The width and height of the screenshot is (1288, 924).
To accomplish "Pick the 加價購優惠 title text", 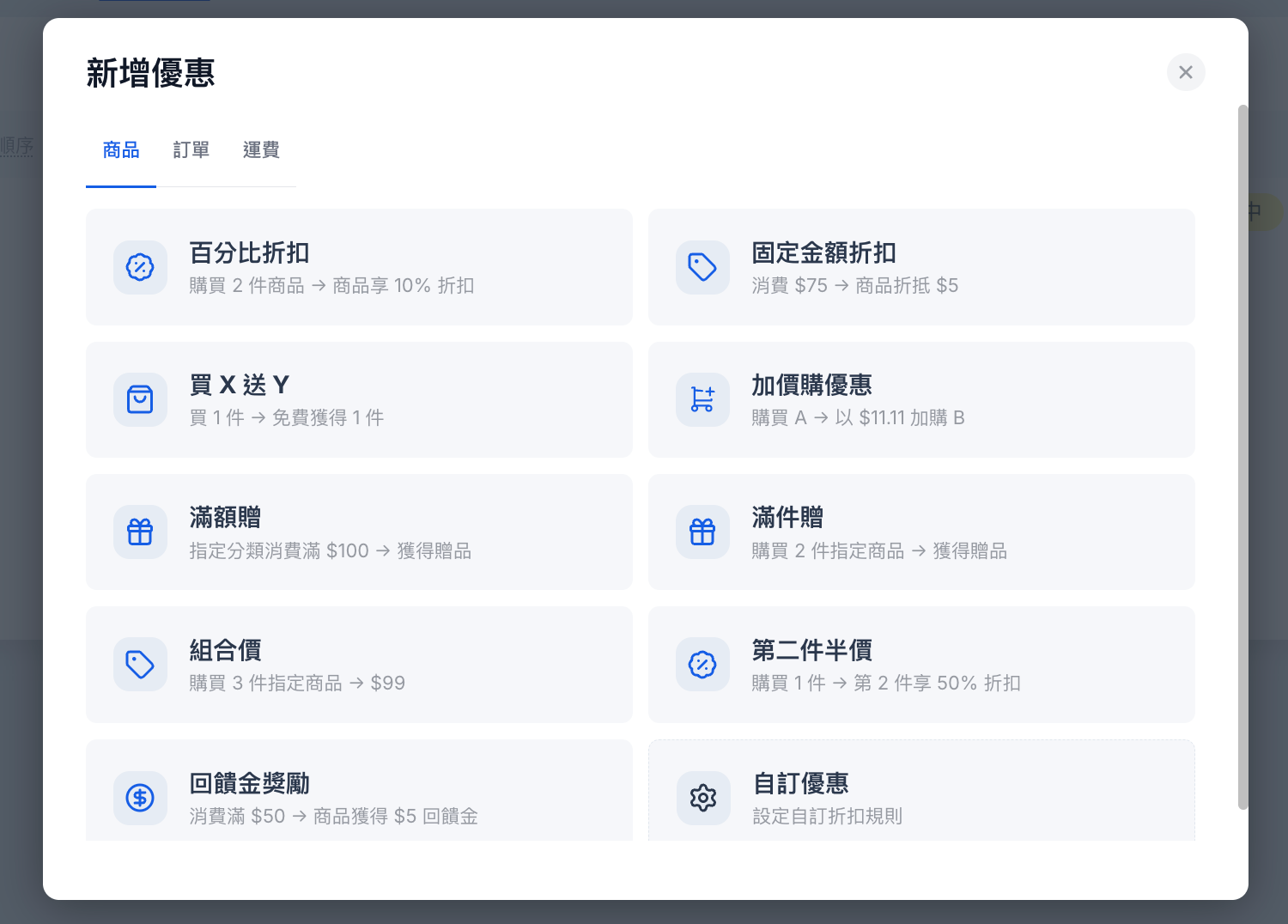I will (811, 385).
